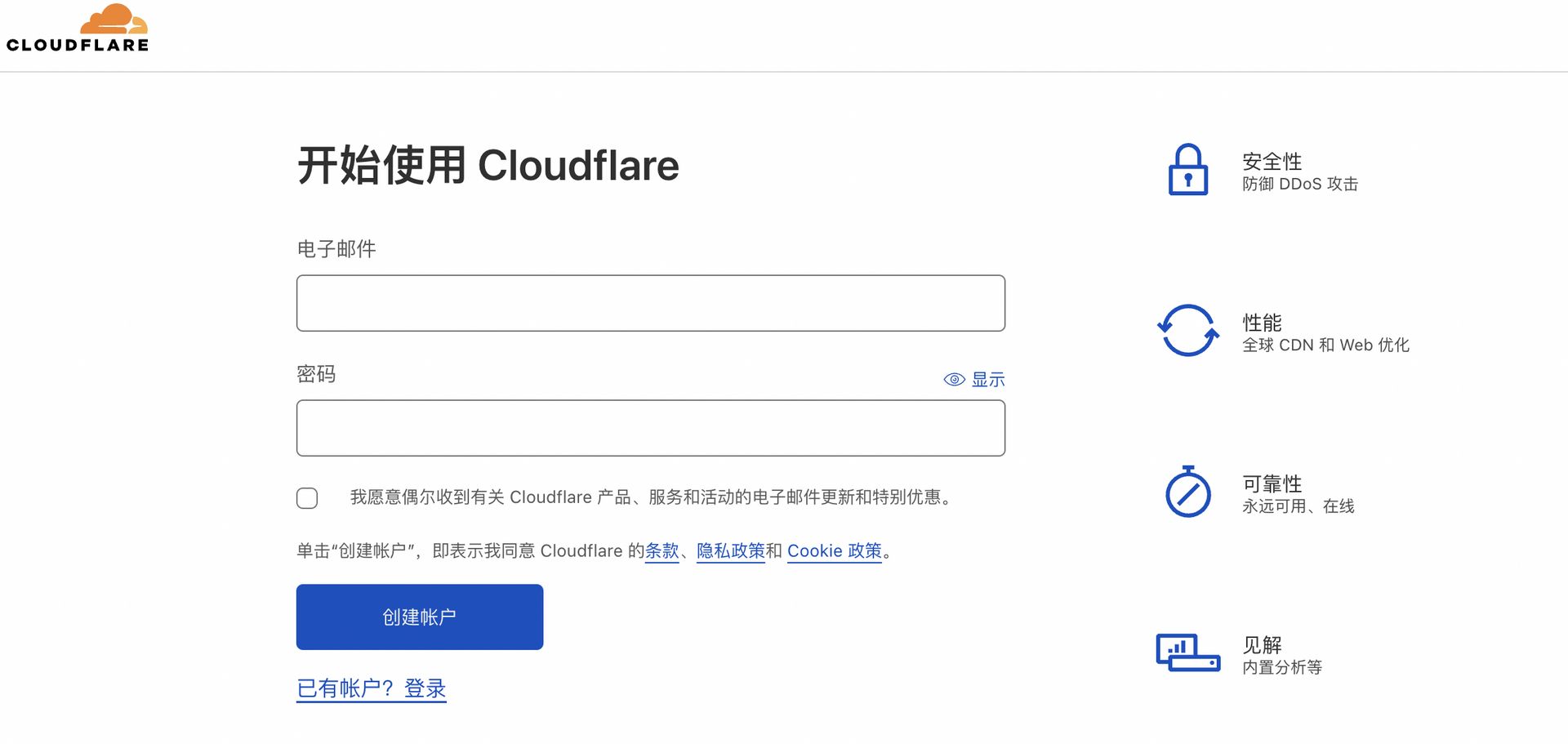Click the 密码 input field

(650, 427)
